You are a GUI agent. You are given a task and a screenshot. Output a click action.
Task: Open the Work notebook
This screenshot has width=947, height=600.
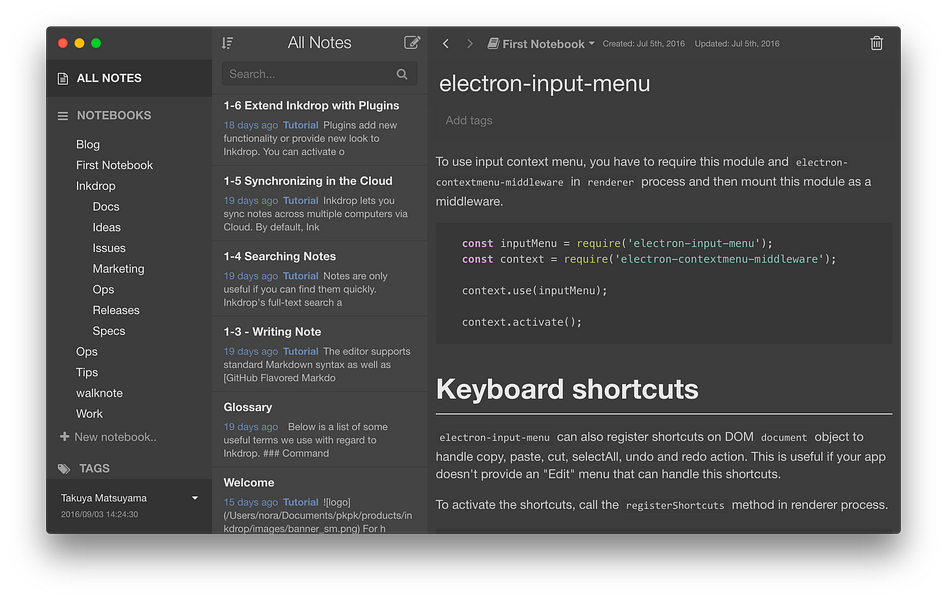(x=89, y=414)
